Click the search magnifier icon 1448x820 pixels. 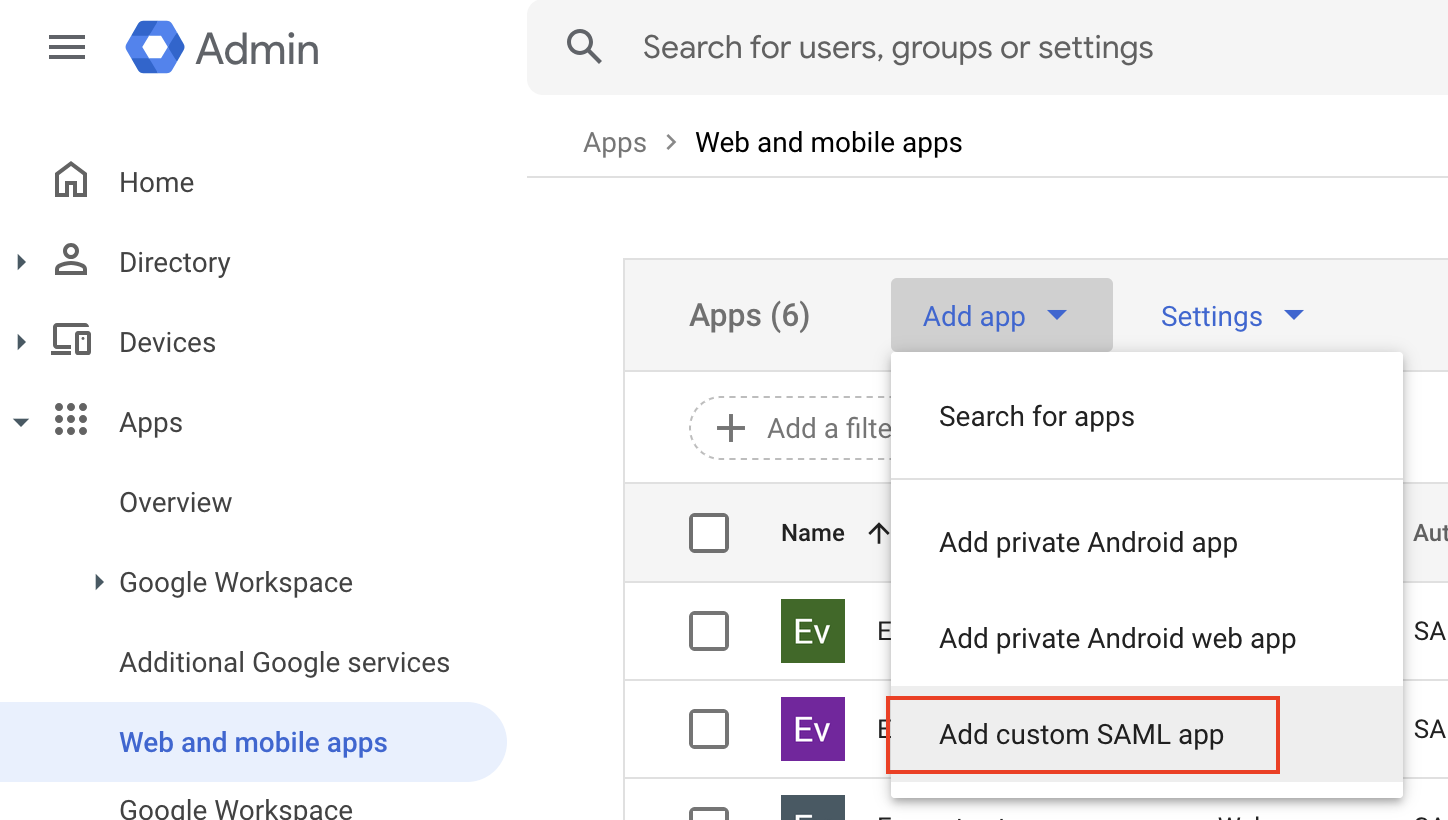[x=584, y=47]
